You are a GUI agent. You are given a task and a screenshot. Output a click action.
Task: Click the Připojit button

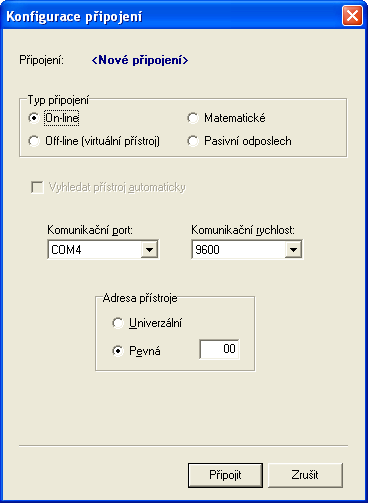pyautogui.click(x=225, y=475)
